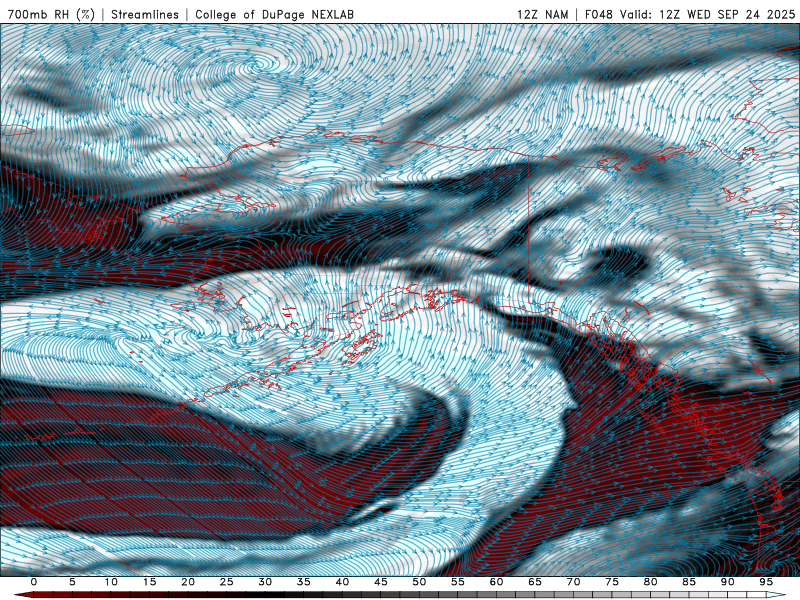Click the "90" label on the RH scale

click(x=727, y=582)
